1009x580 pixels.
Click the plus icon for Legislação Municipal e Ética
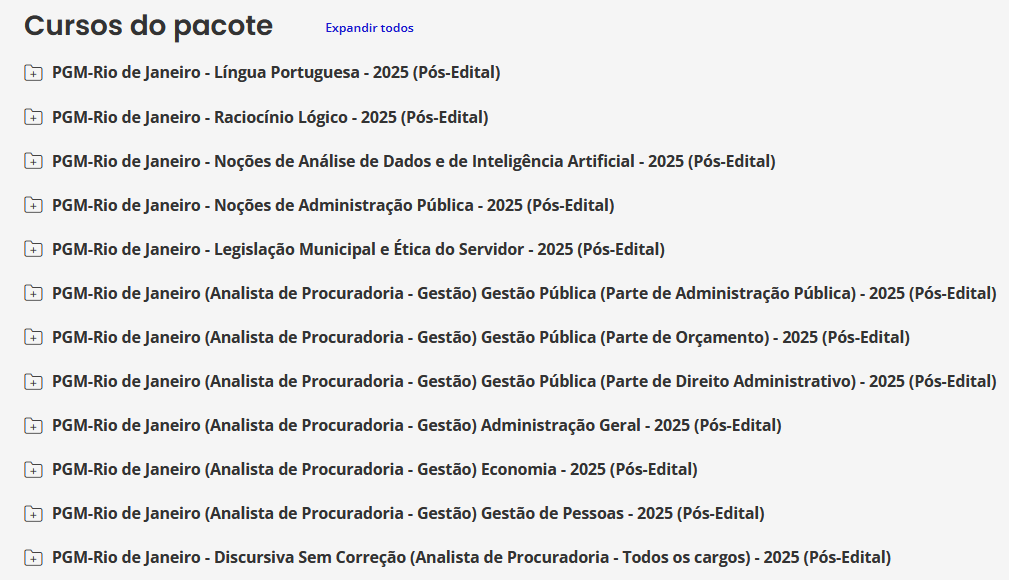[33, 249]
